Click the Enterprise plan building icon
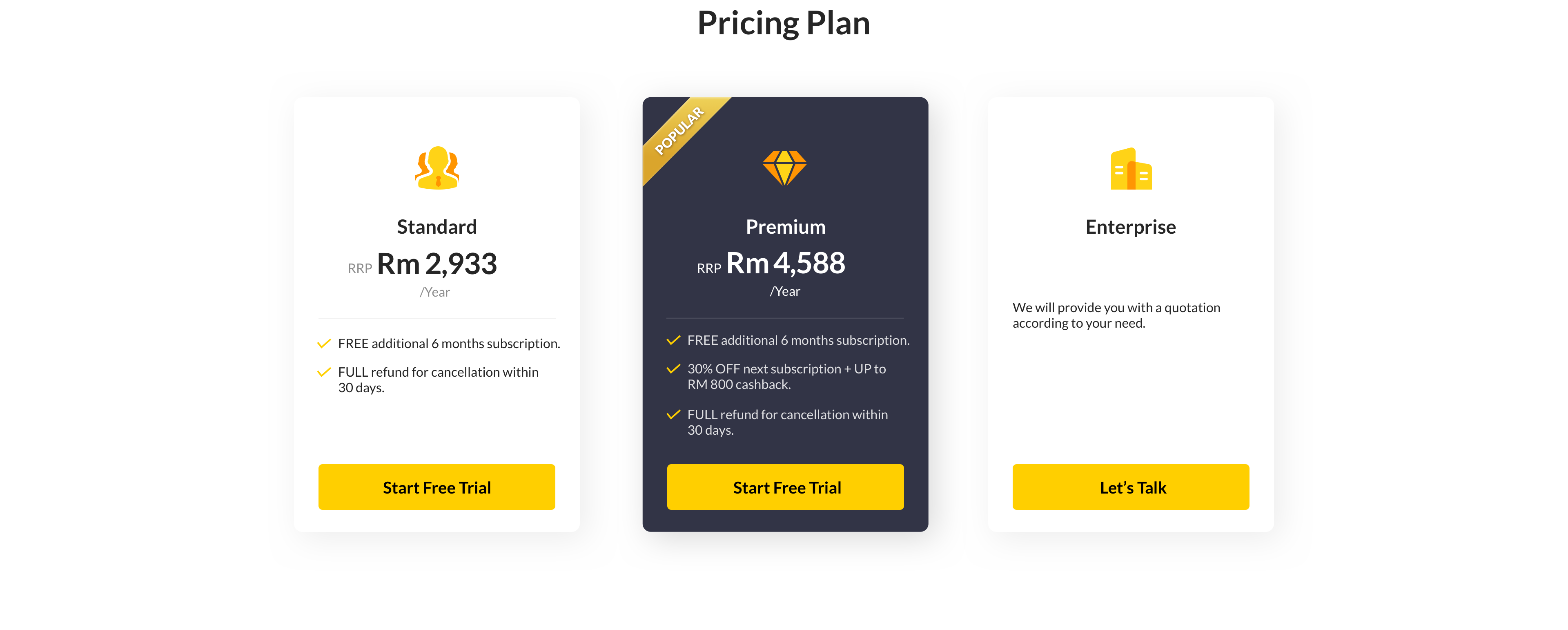Viewport: 1568px width, 630px height. [1130, 169]
